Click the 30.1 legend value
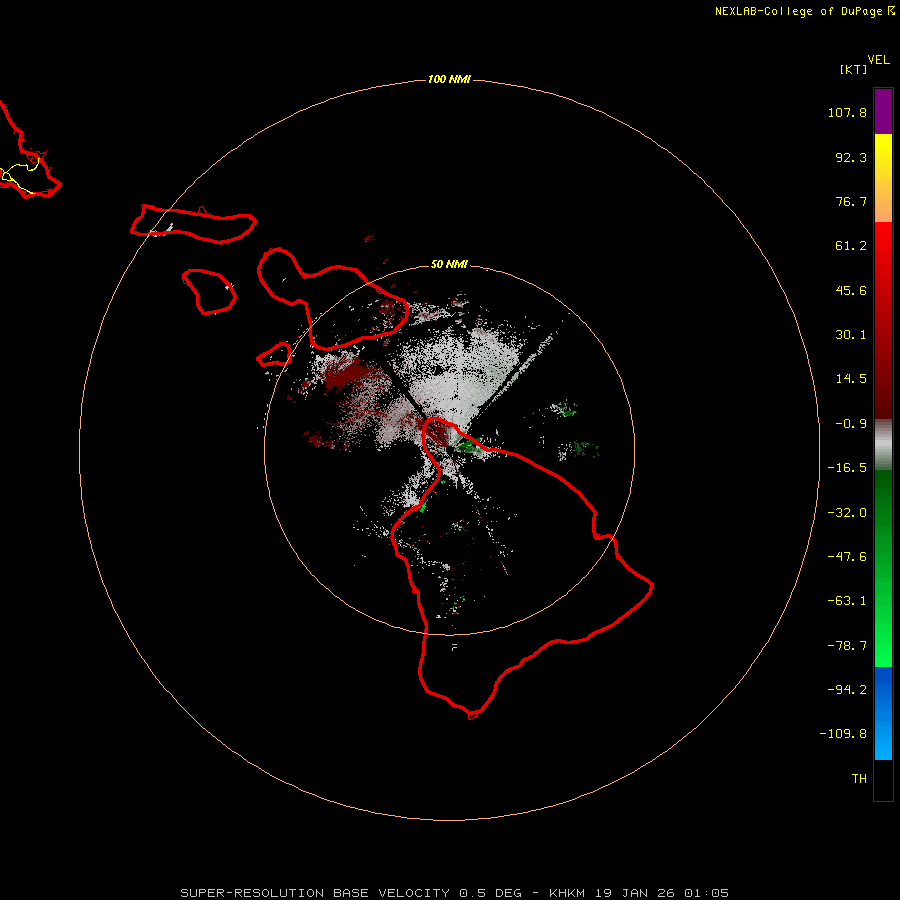This screenshot has height=900, width=900. point(851,335)
